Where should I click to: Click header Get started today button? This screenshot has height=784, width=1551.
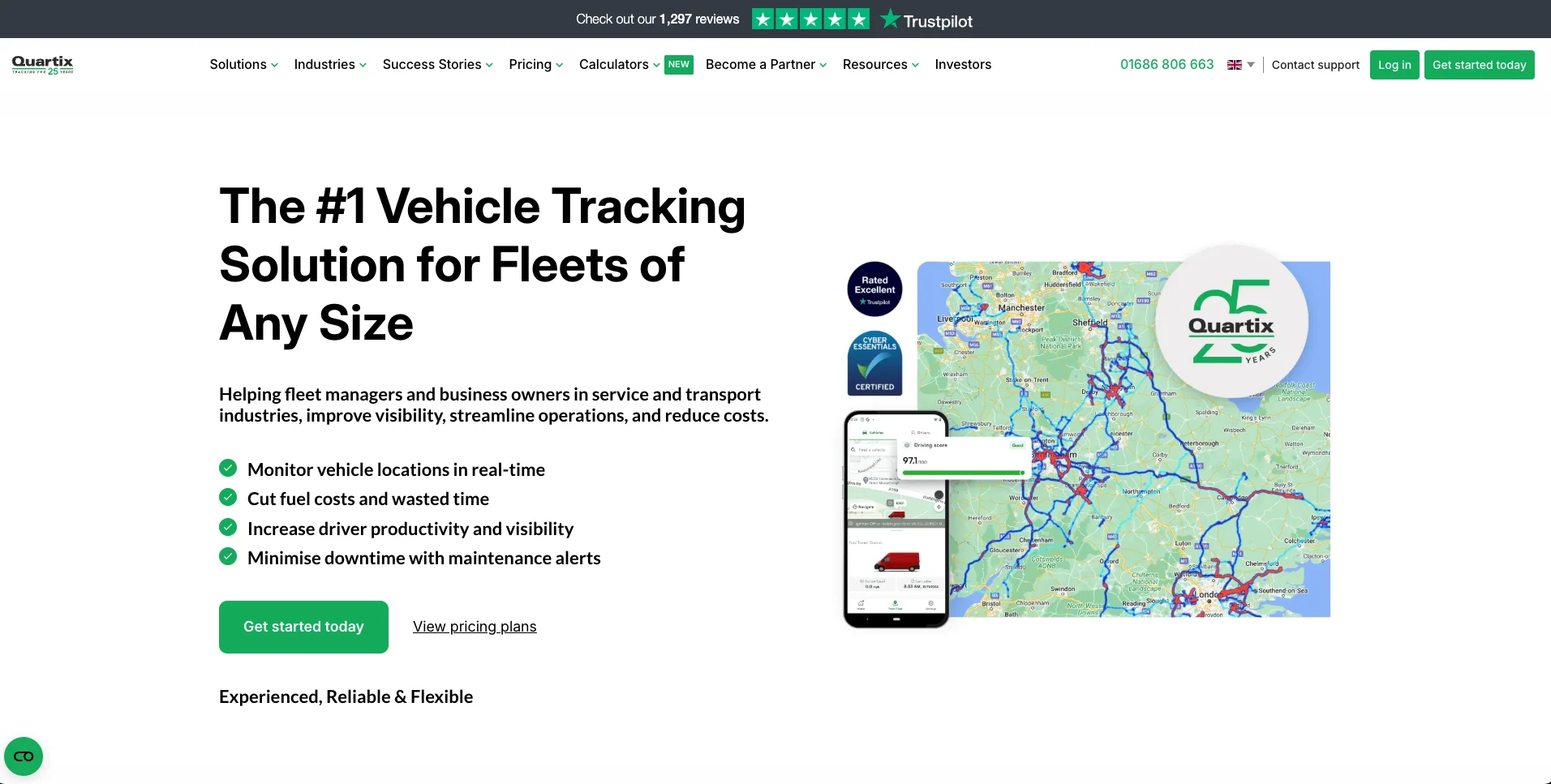coord(1479,65)
